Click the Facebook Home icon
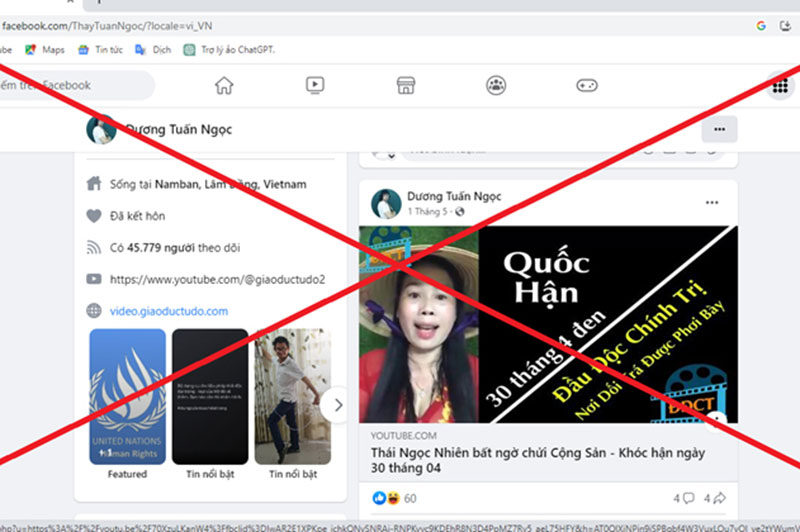Viewport: 800px width, 532px height. point(224,86)
